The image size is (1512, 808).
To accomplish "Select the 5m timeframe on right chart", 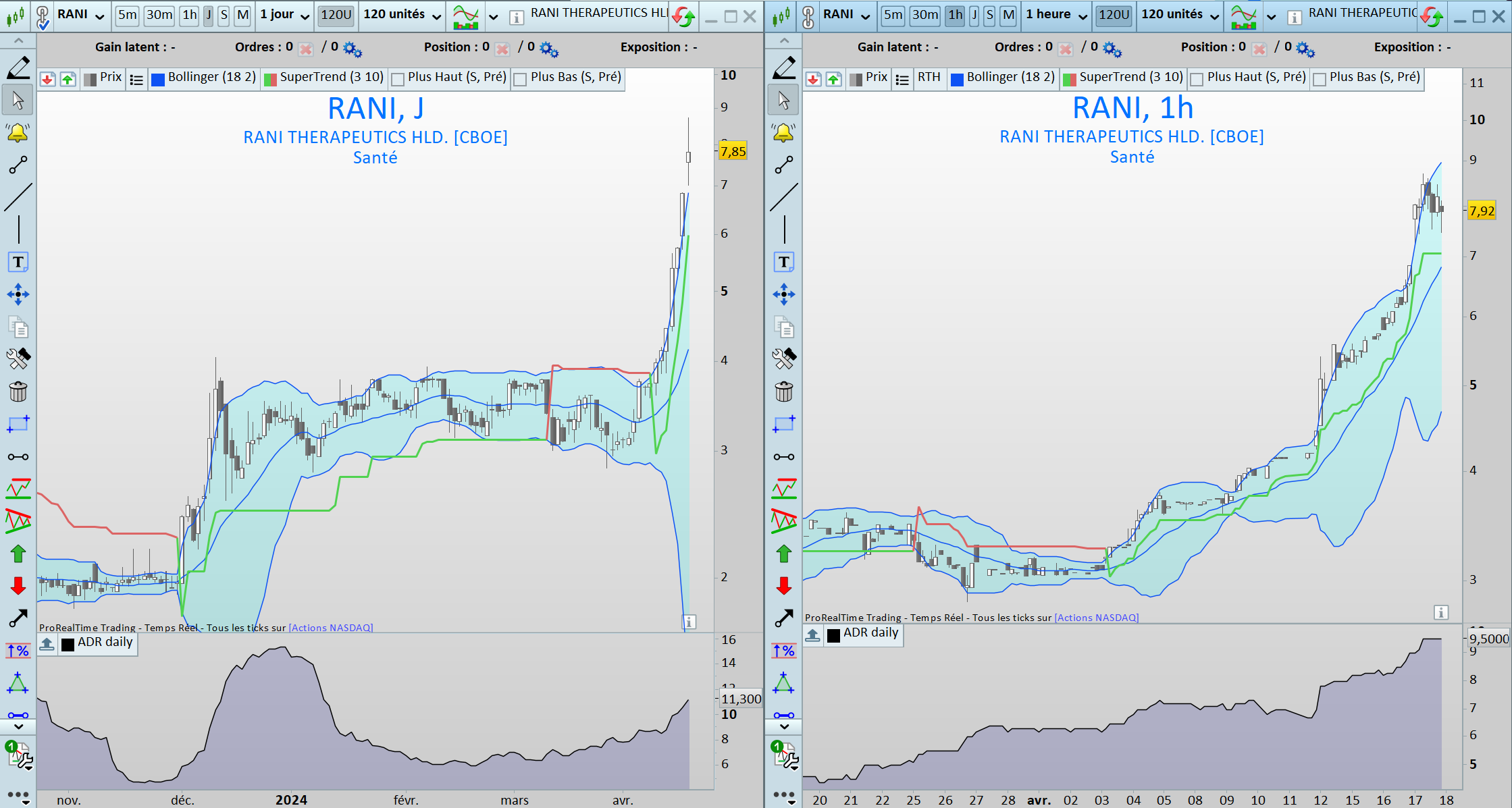I will [893, 15].
